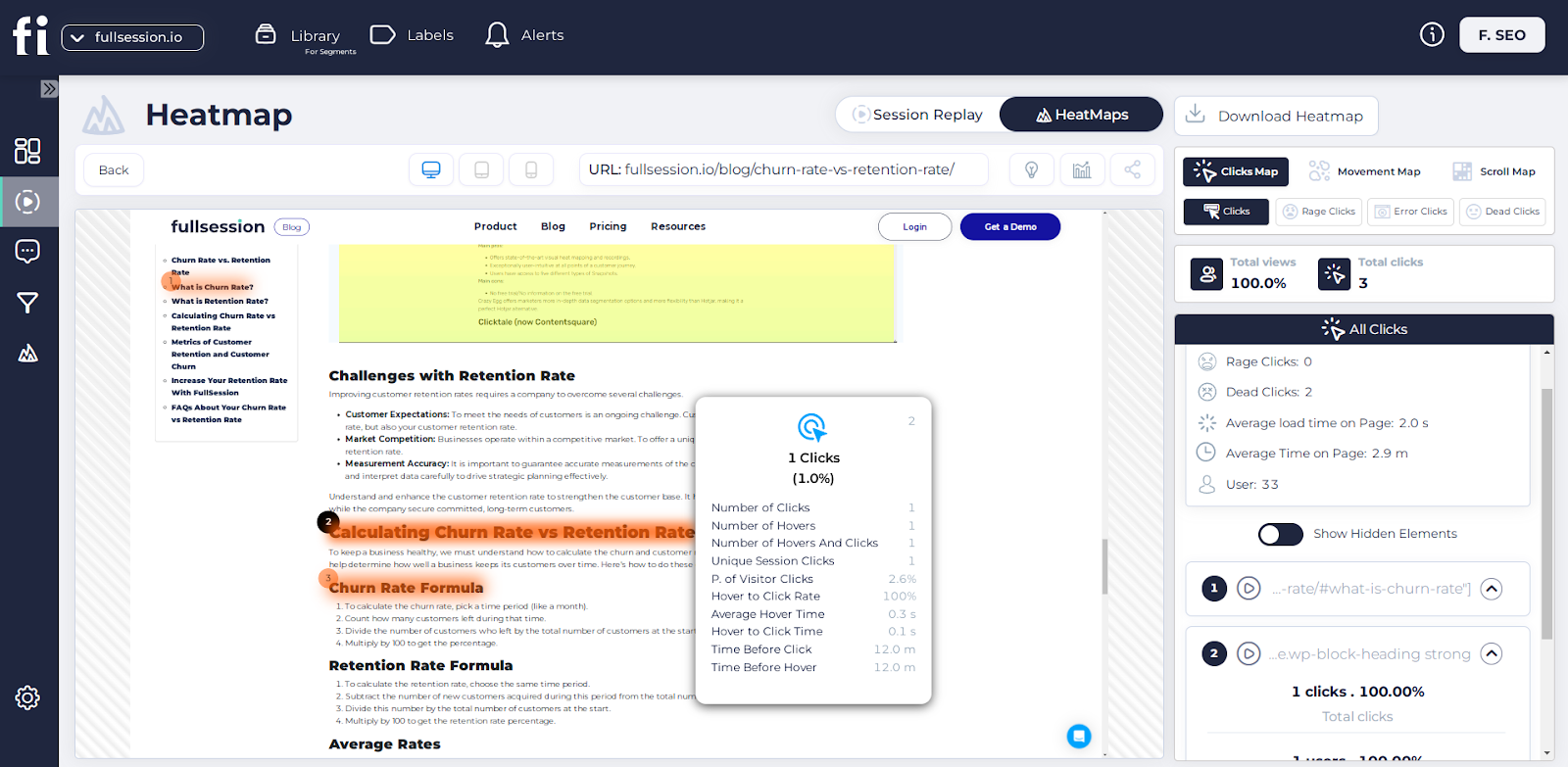Viewport: 1568px width, 767px height.
Task: Play session for element 2 wp-block-heading
Action: tap(1249, 653)
